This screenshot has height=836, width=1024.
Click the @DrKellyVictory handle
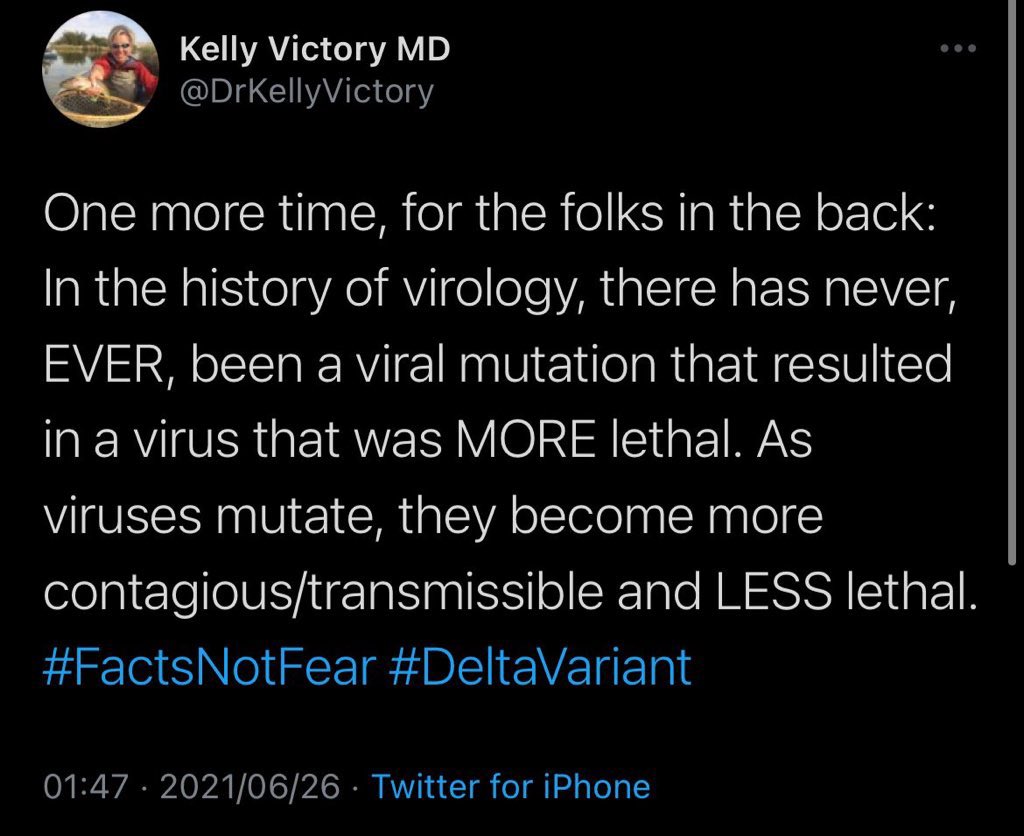[306, 92]
